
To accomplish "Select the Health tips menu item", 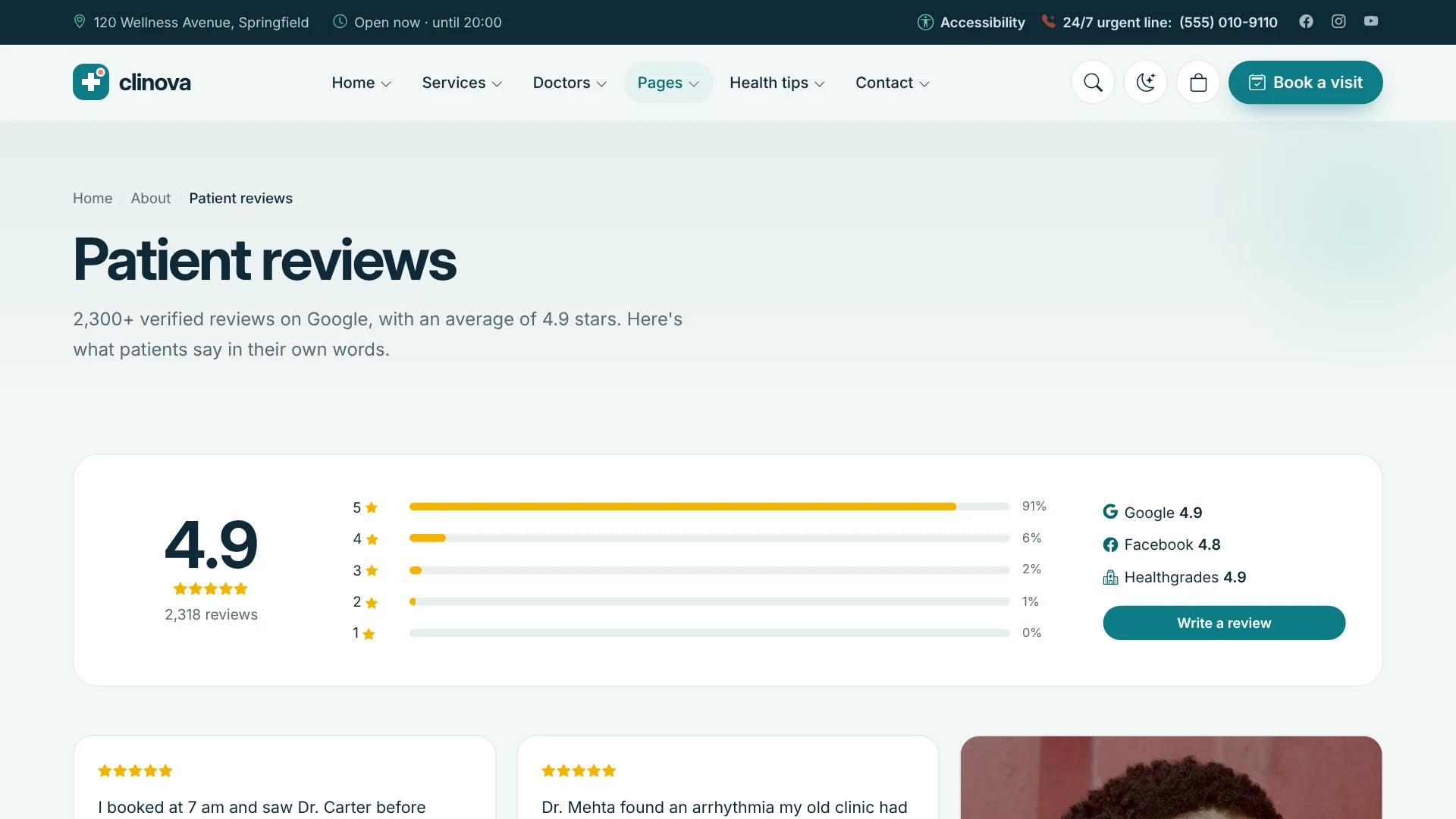I will tap(777, 83).
